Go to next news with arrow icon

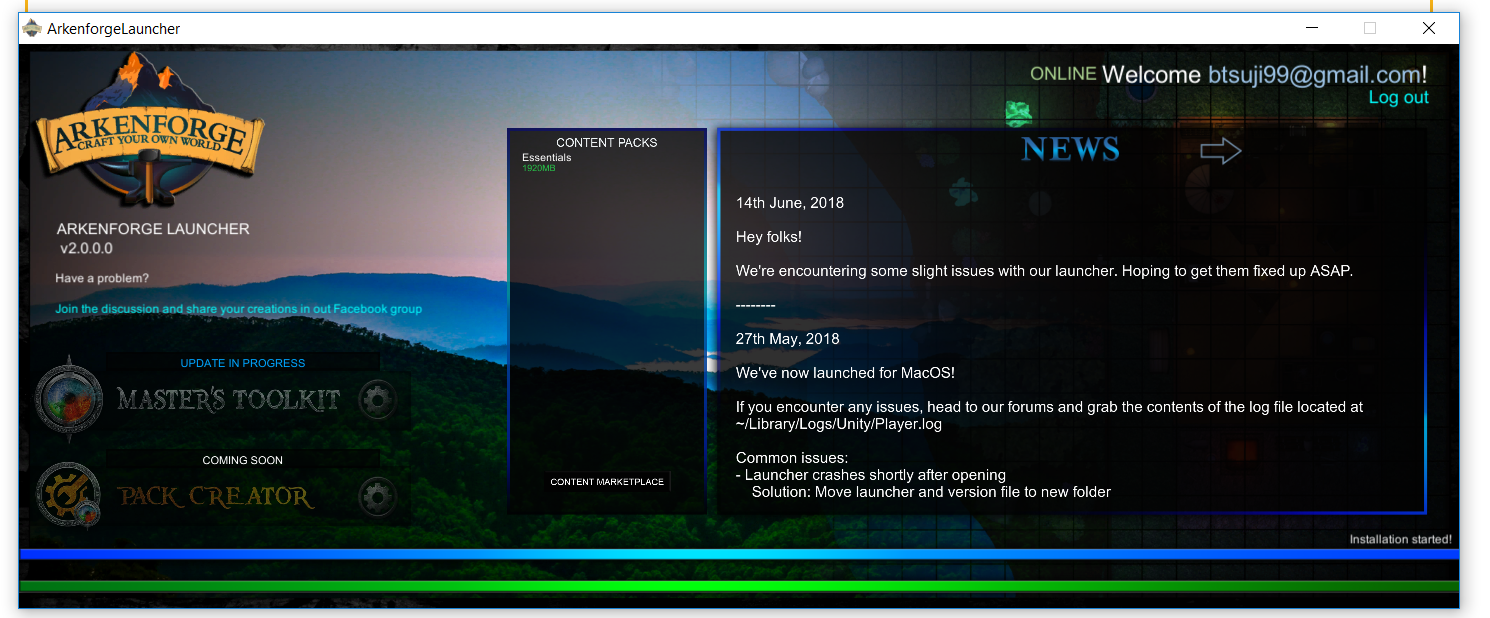[1220, 151]
